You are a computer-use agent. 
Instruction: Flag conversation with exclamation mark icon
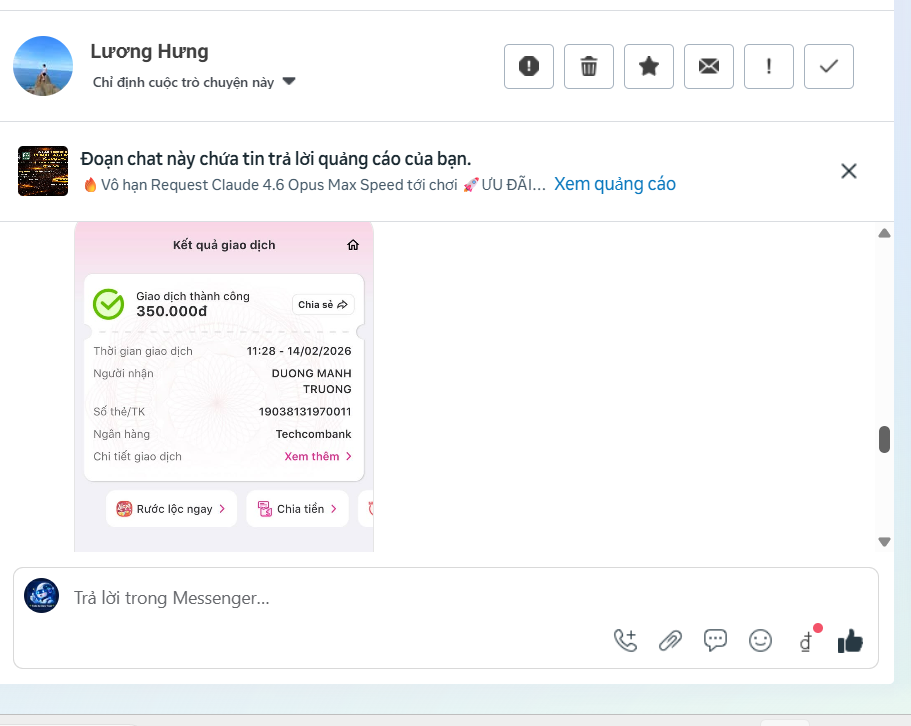(769, 67)
